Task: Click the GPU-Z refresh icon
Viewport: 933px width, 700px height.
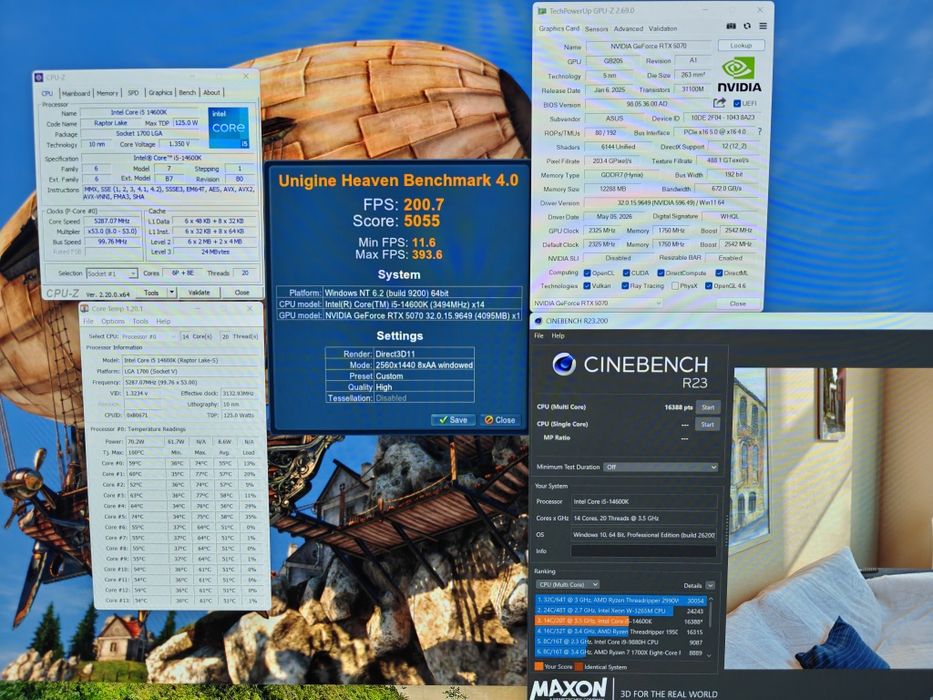Action: coord(747,26)
